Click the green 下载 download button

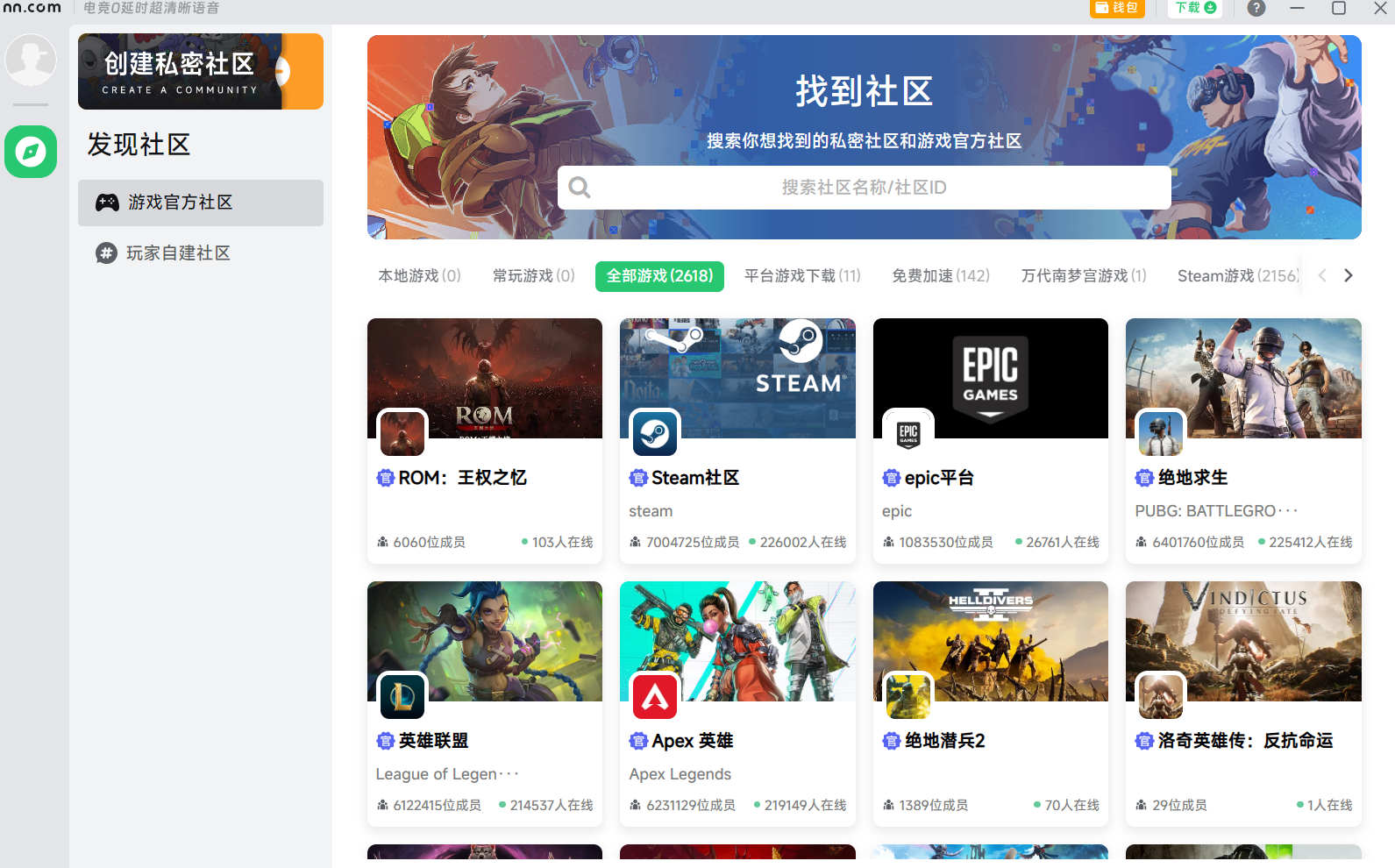coord(1195,8)
